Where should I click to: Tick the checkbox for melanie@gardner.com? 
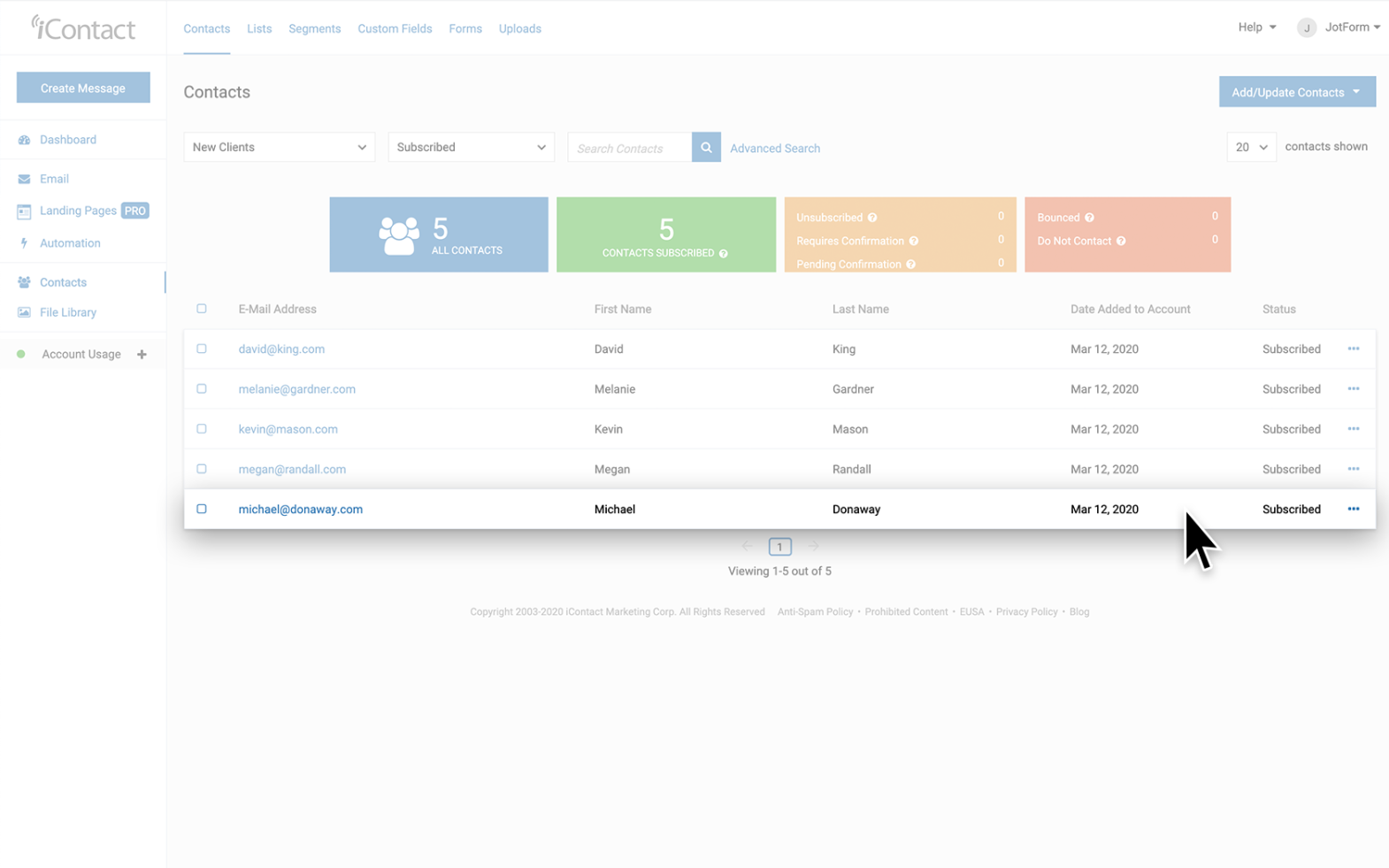[x=202, y=388]
